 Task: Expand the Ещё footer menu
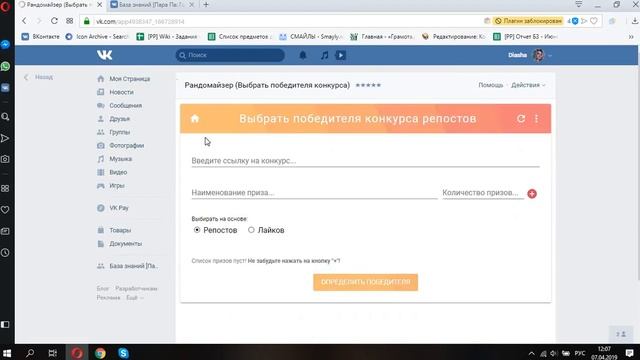tap(135, 298)
